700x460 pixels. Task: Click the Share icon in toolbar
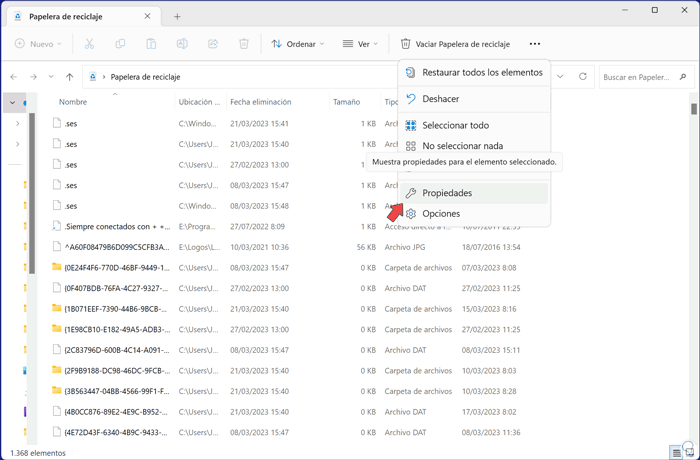click(213, 44)
